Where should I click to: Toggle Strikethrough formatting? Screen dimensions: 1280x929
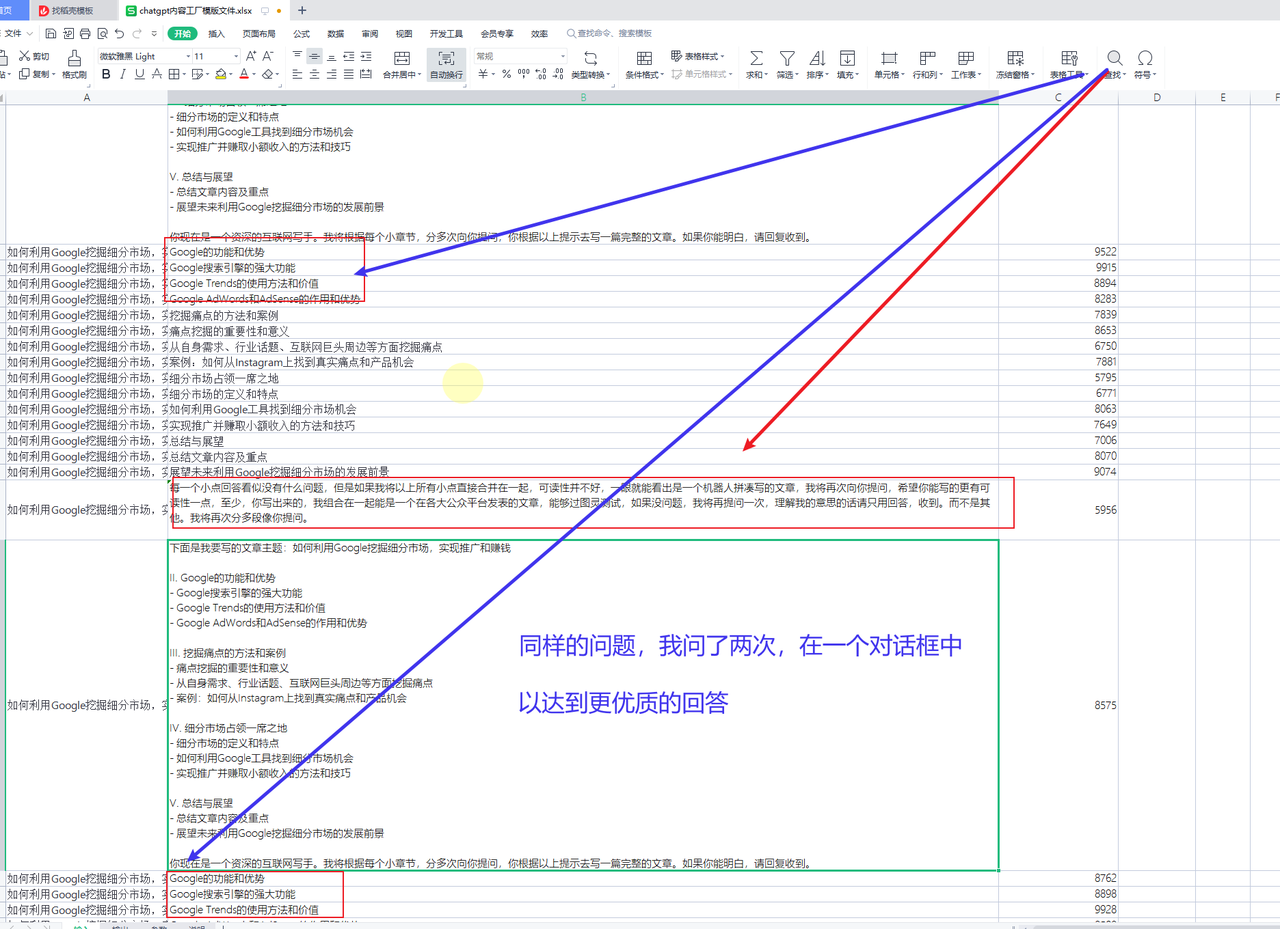pyautogui.click(x=157, y=74)
